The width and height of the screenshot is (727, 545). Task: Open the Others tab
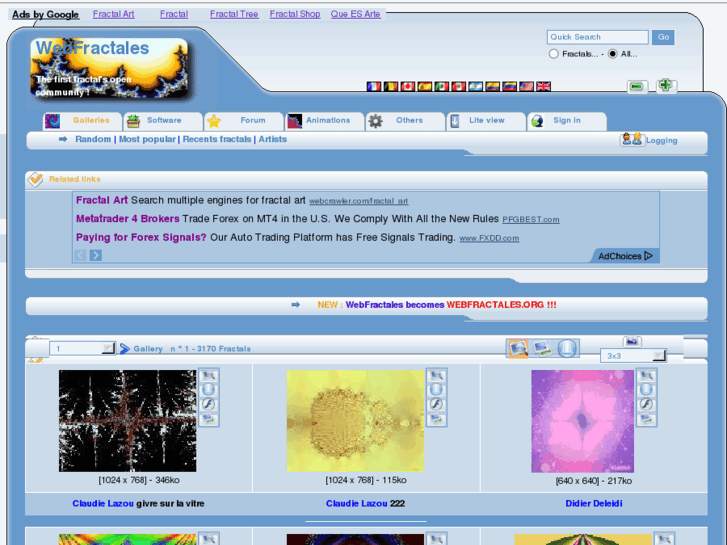click(x=406, y=121)
